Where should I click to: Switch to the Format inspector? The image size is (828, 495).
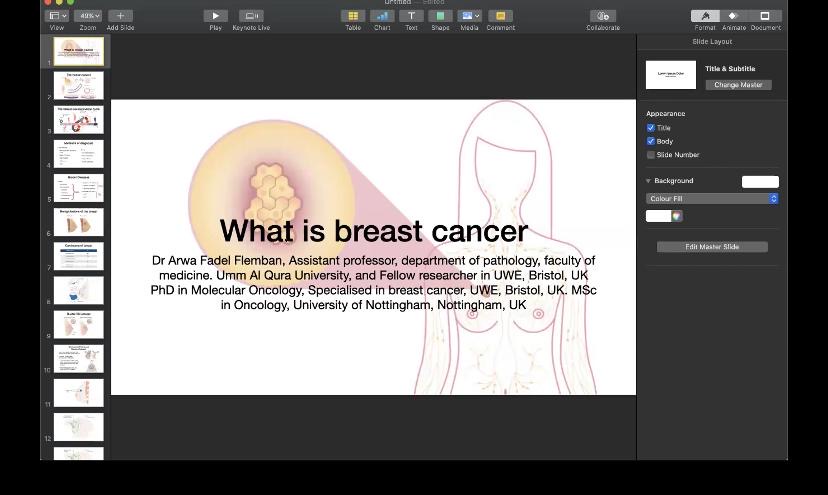pyautogui.click(x=705, y=16)
